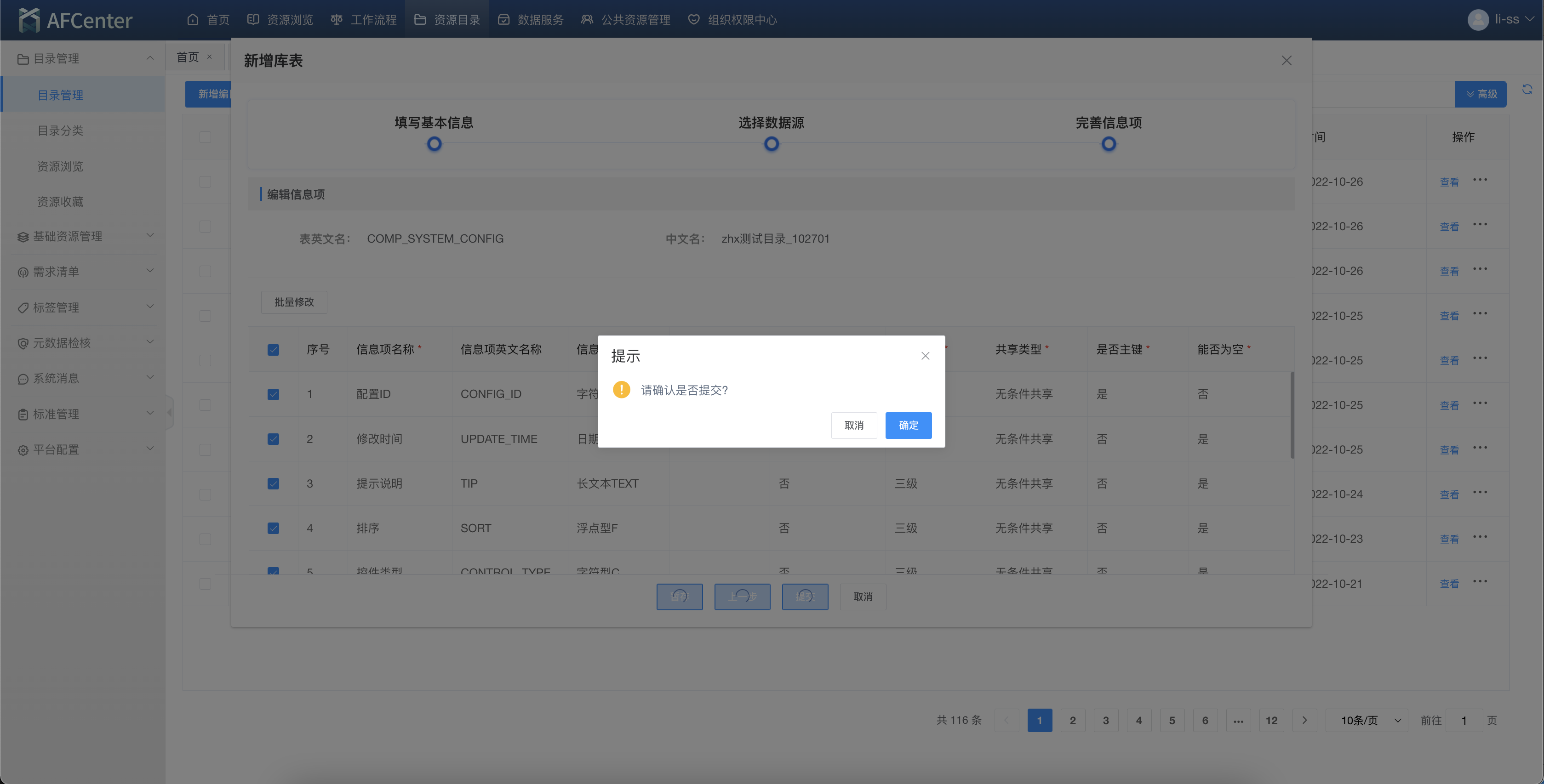Click the 目录管理 folder icon in the sidebar

[23, 59]
